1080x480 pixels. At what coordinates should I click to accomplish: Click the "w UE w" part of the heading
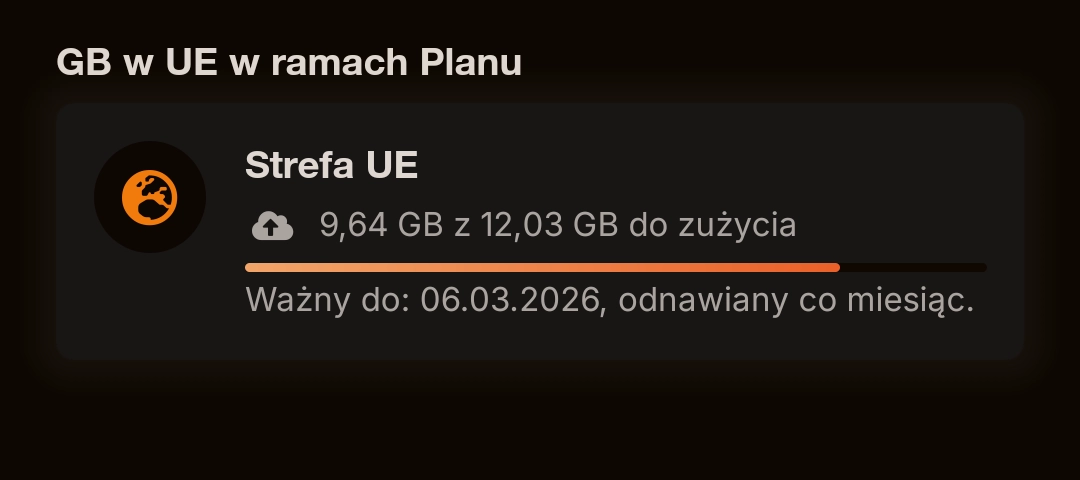200,62
